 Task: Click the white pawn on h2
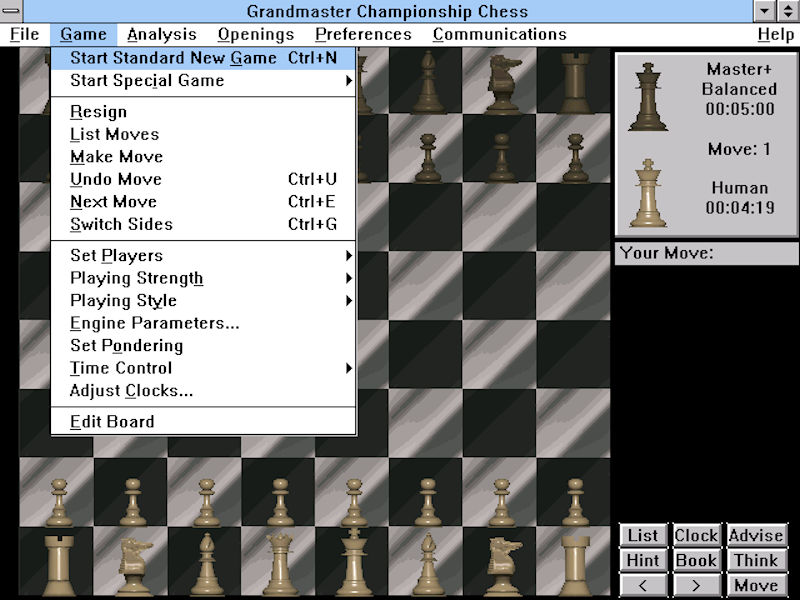(x=575, y=503)
